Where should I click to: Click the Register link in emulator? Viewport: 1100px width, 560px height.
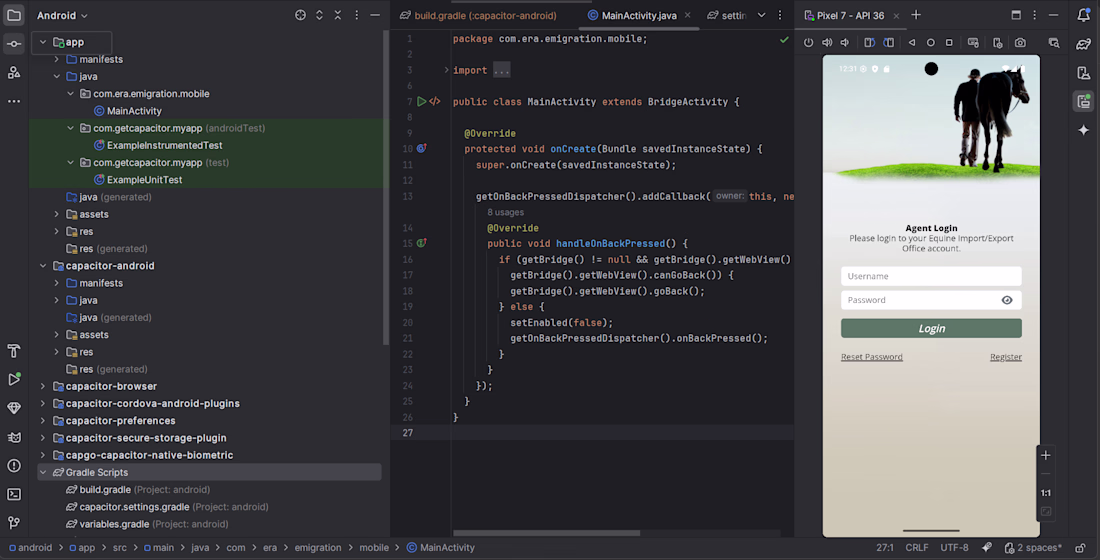1005,357
